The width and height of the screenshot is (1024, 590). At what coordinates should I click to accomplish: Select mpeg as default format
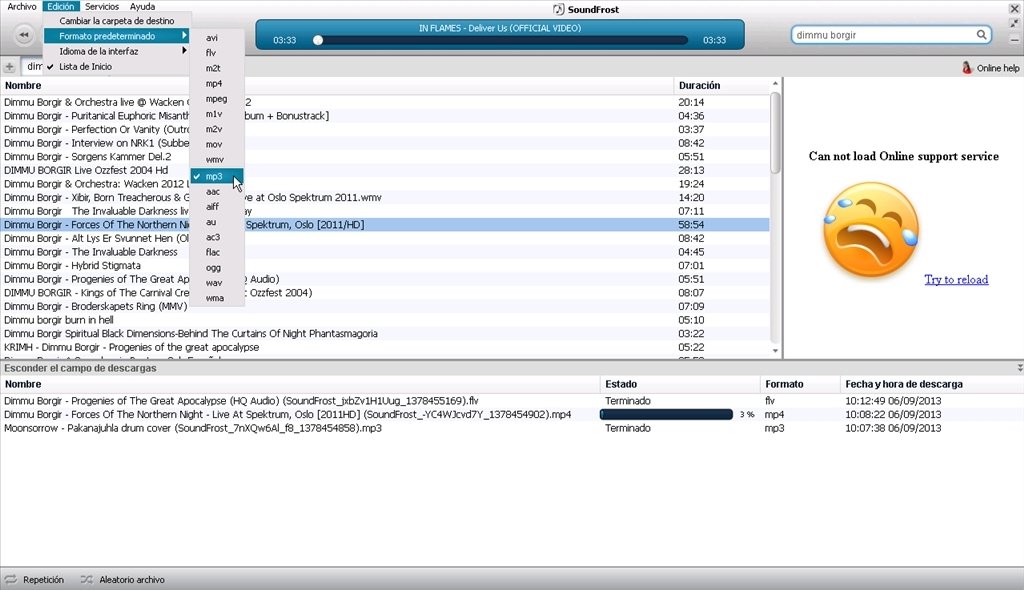[x=217, y=99]
